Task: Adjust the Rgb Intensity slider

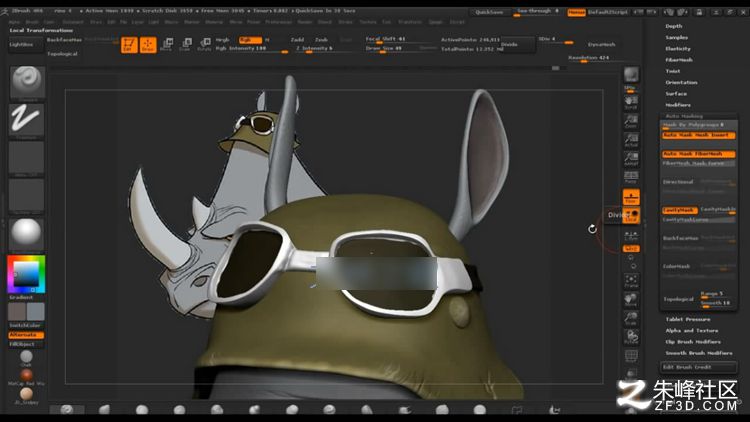Action: pos(252,49)
